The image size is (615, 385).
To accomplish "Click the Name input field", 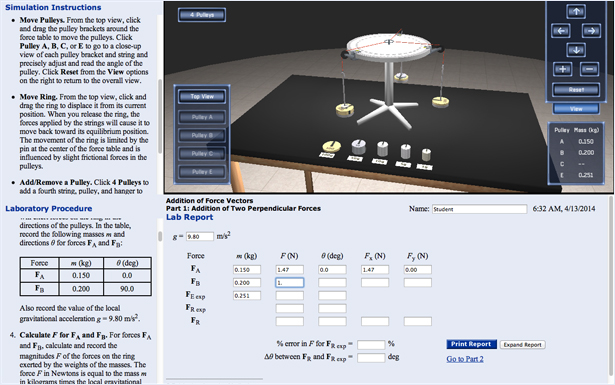I will click(x=479, y=209).
